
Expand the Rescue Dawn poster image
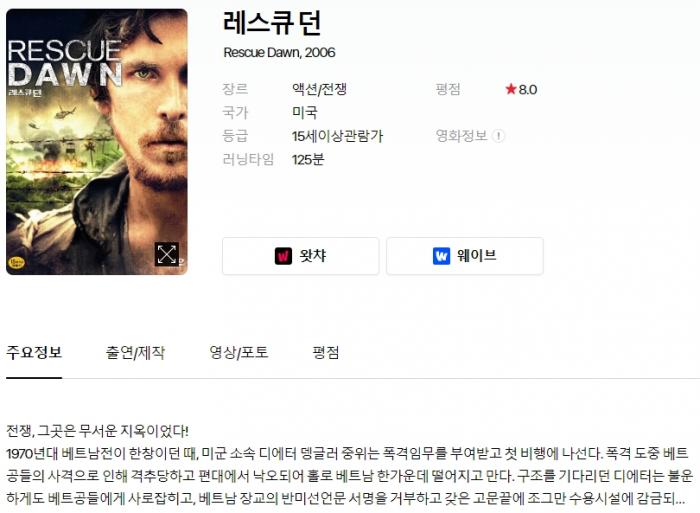pos(166,254)
